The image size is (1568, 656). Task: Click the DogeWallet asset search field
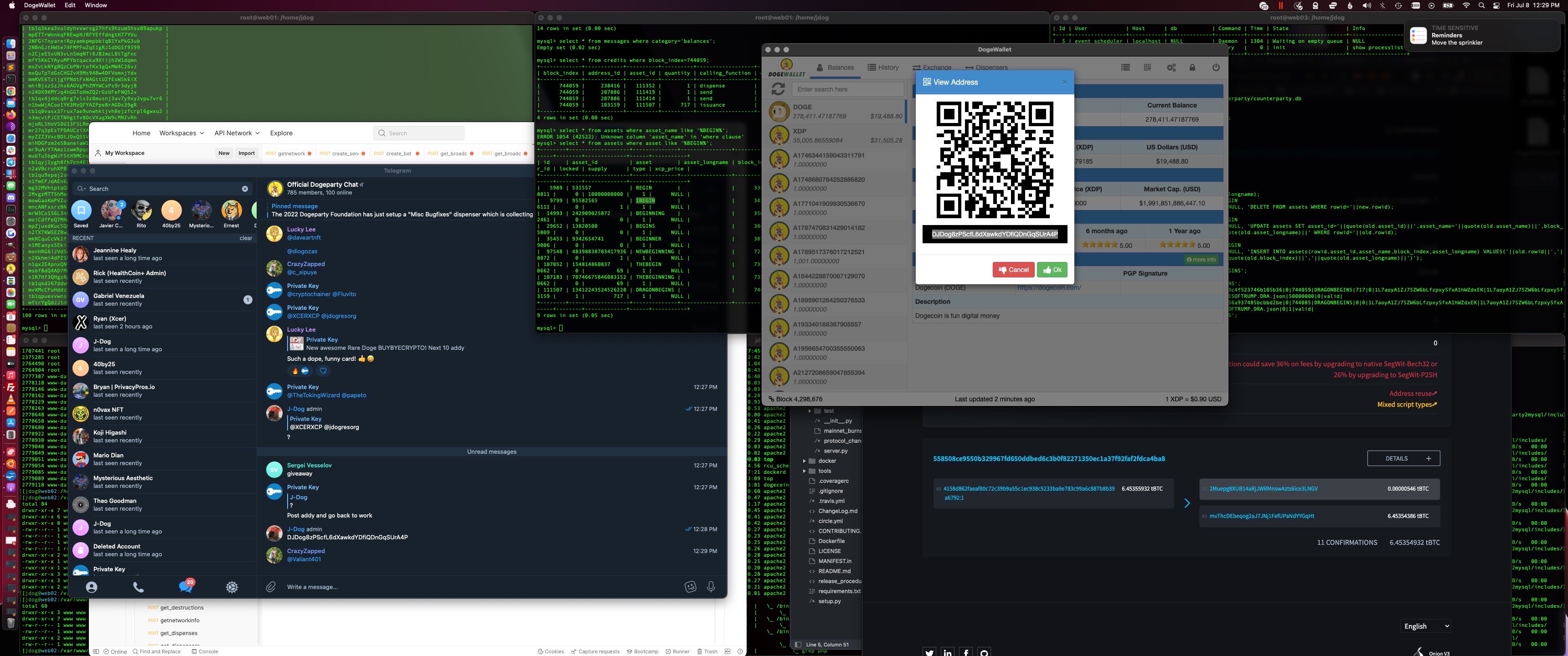coord(847,89)
